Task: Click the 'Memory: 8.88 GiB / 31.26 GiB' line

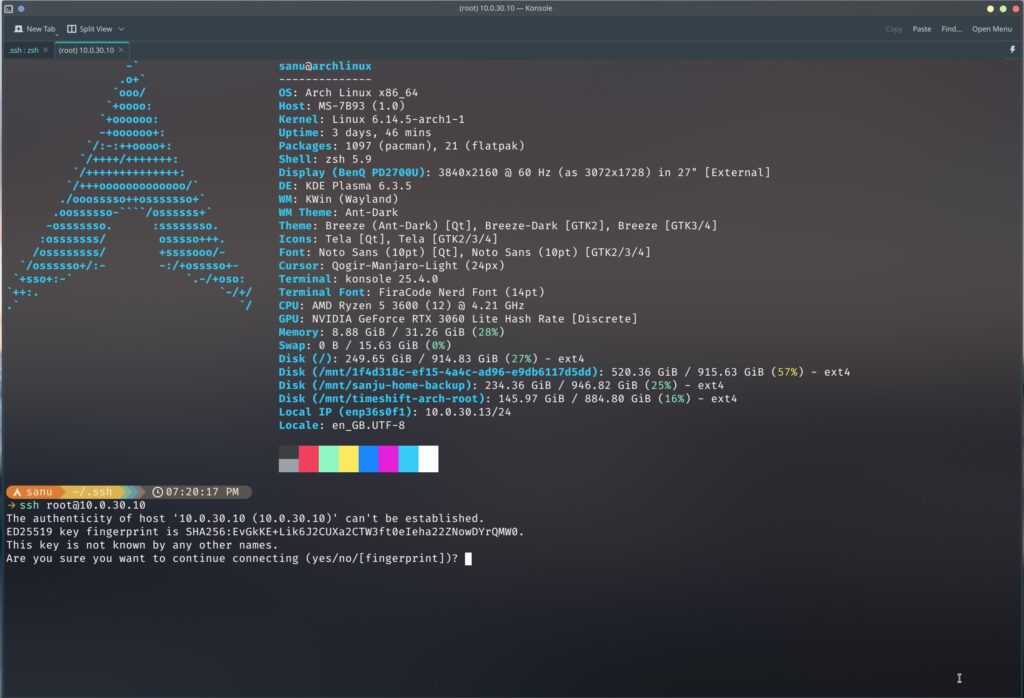Action: [x=391, y=332]
